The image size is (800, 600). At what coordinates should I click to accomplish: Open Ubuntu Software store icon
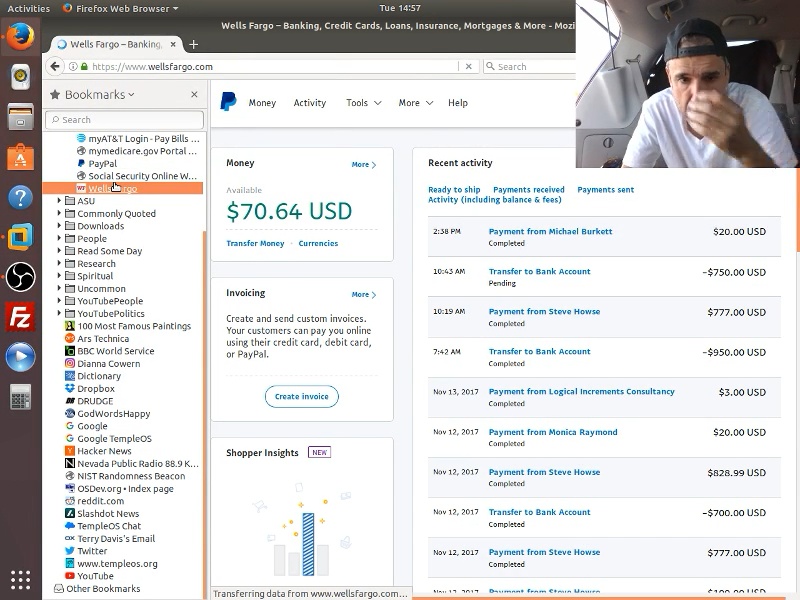(20, 157)
